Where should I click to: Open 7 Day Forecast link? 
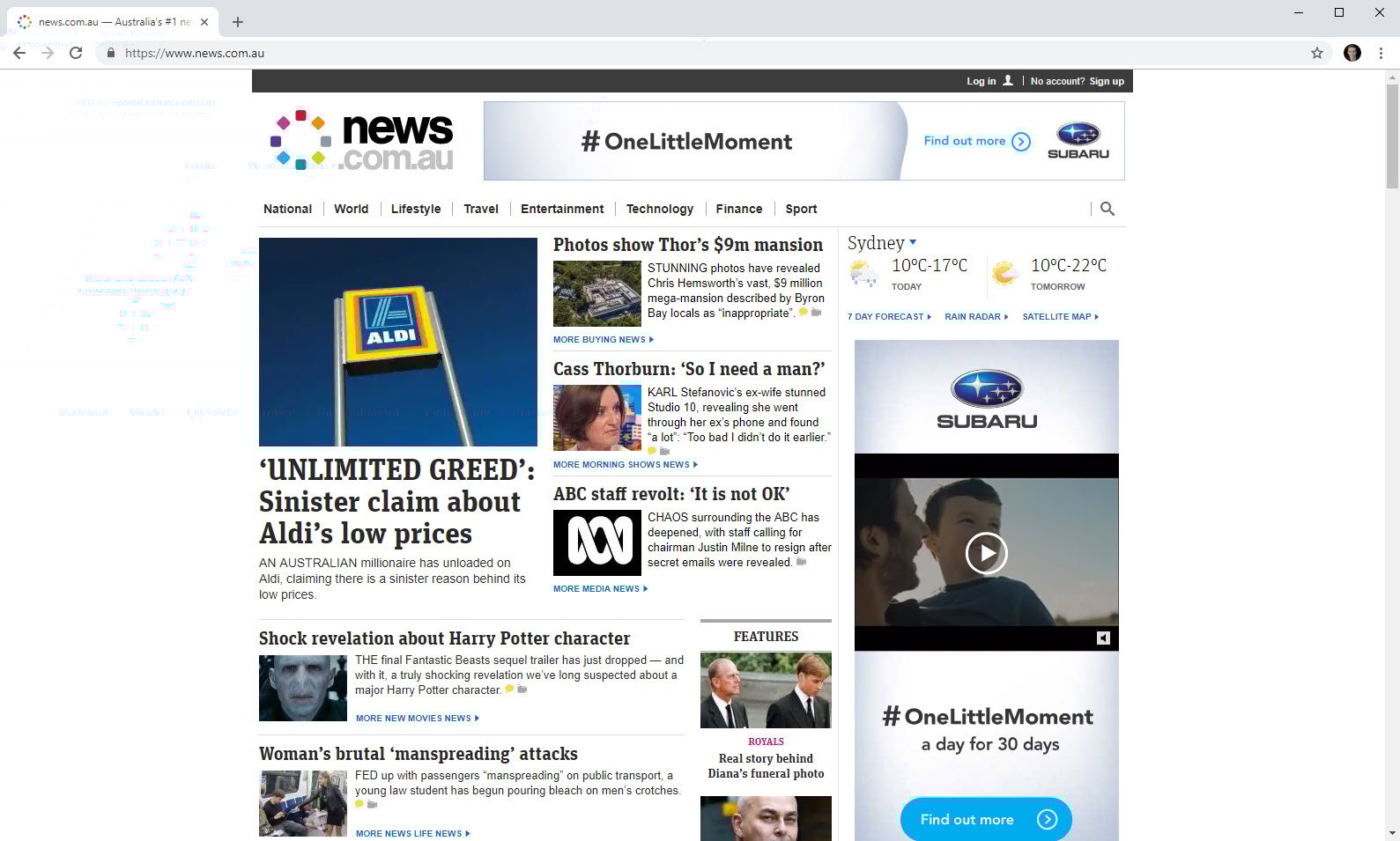(x=889, y=316)
